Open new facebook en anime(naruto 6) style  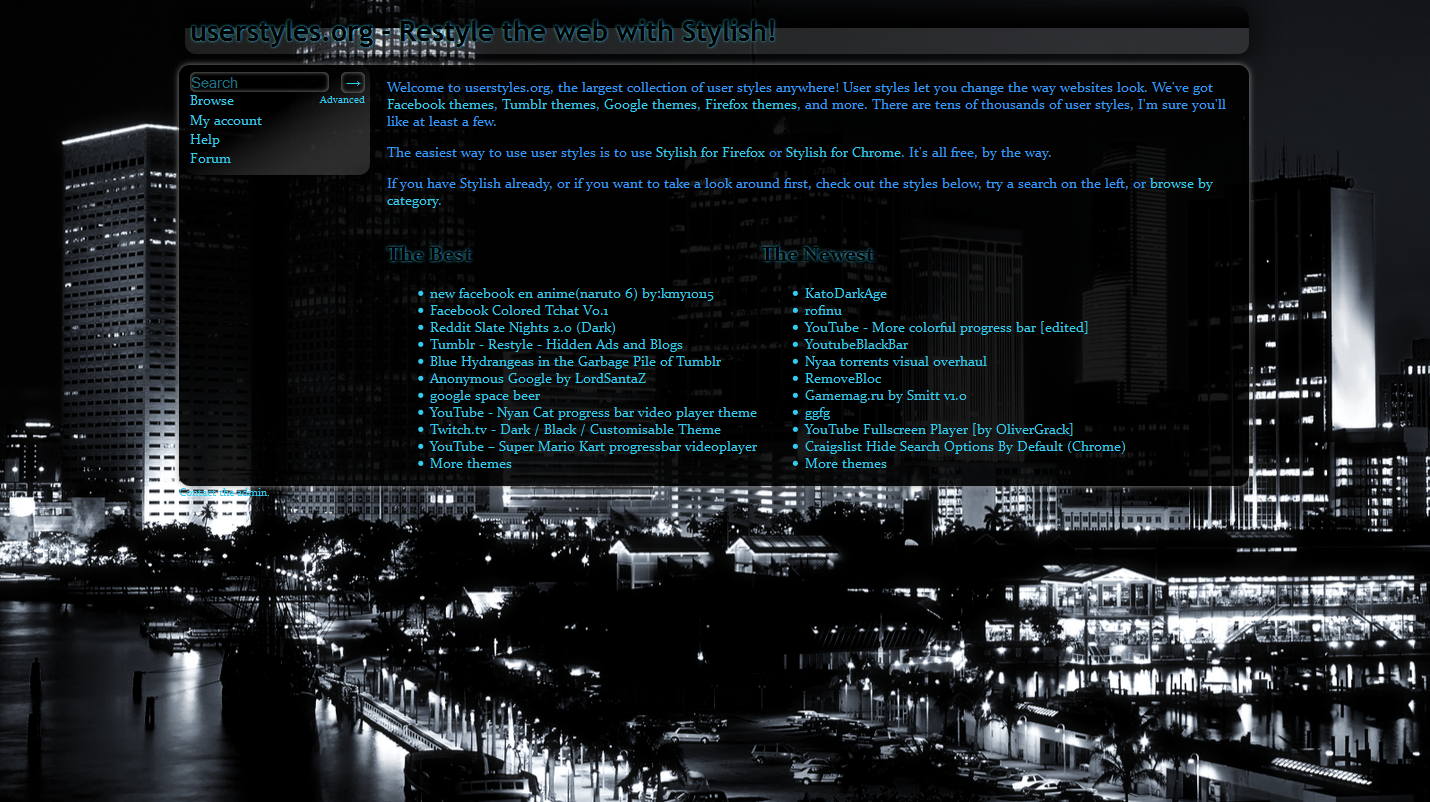tap(572, 294)
